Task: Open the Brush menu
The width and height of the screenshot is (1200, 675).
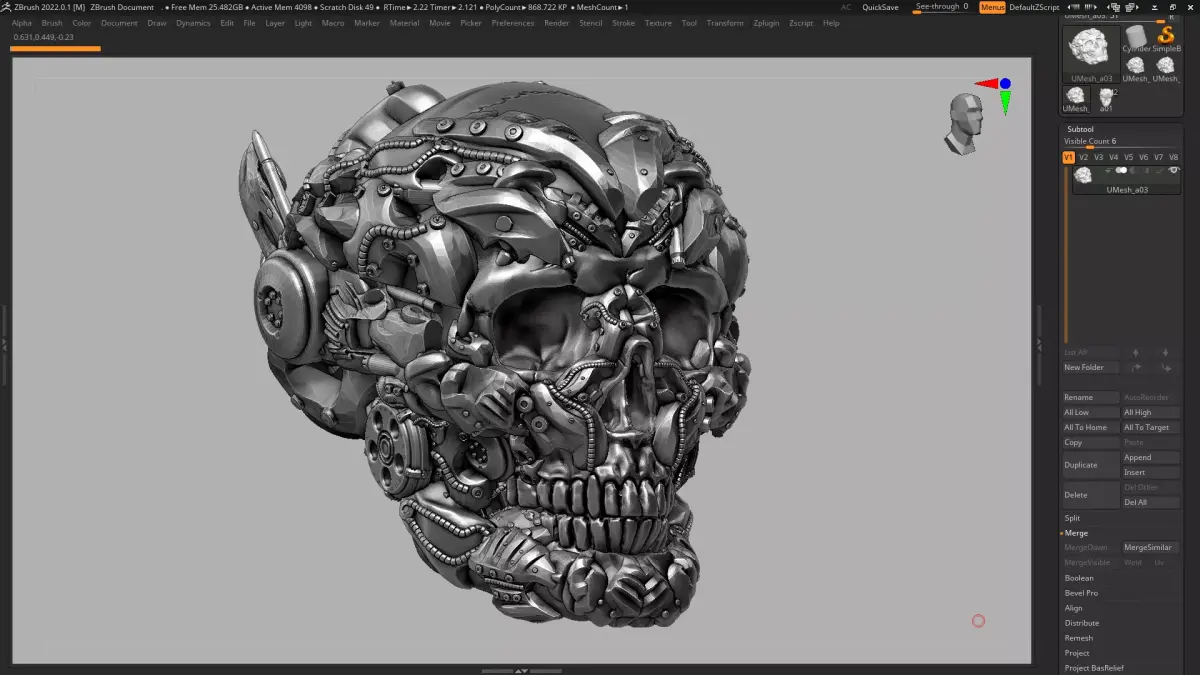Action: tap(52, 23)
